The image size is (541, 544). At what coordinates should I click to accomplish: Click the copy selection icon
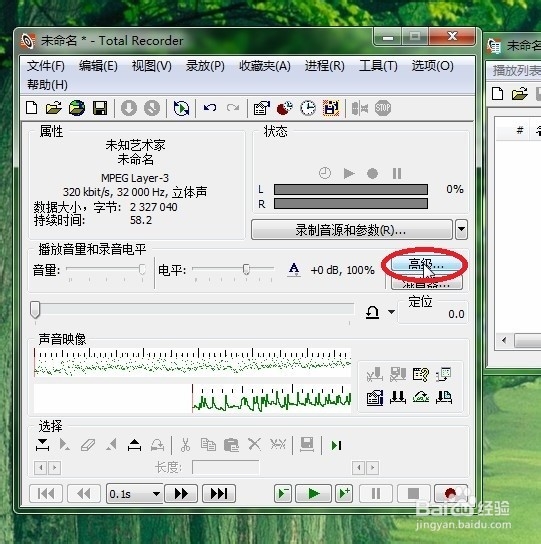tap(208, 444)
